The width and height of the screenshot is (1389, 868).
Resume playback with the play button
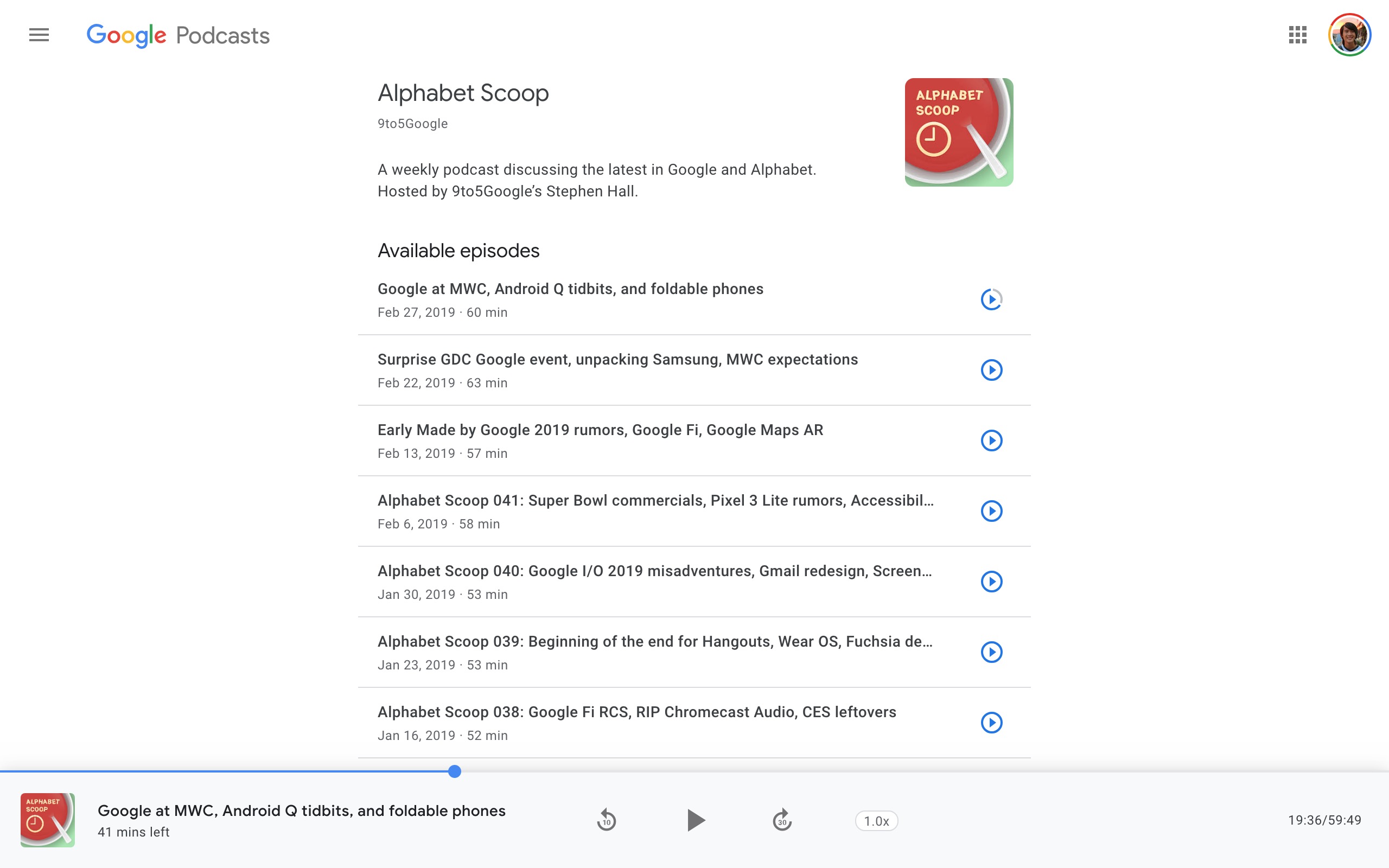click(x=696, y=820)
